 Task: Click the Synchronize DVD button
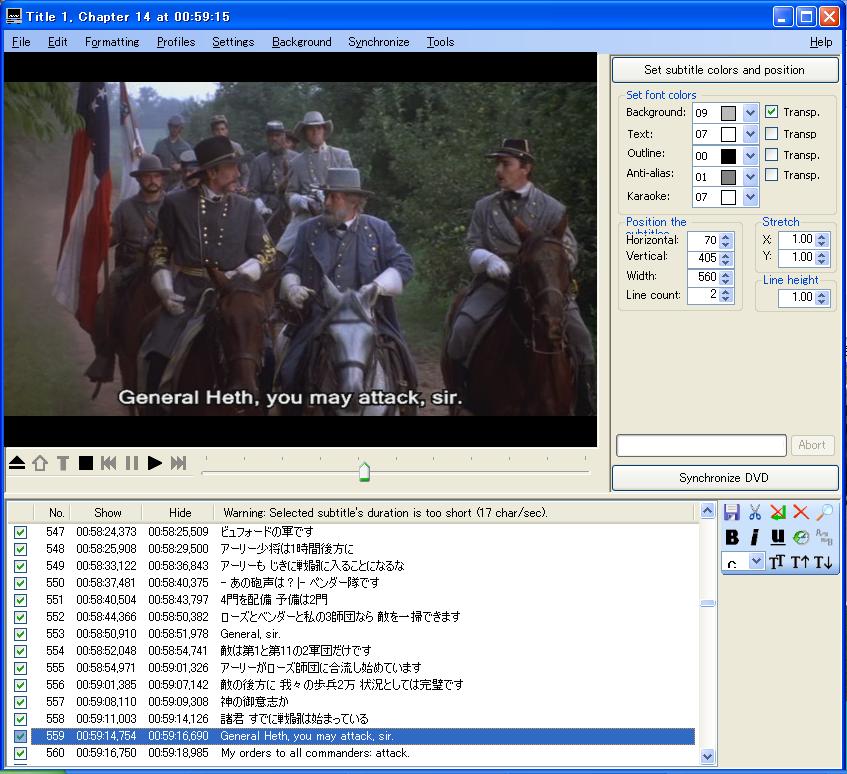(724, 478)
